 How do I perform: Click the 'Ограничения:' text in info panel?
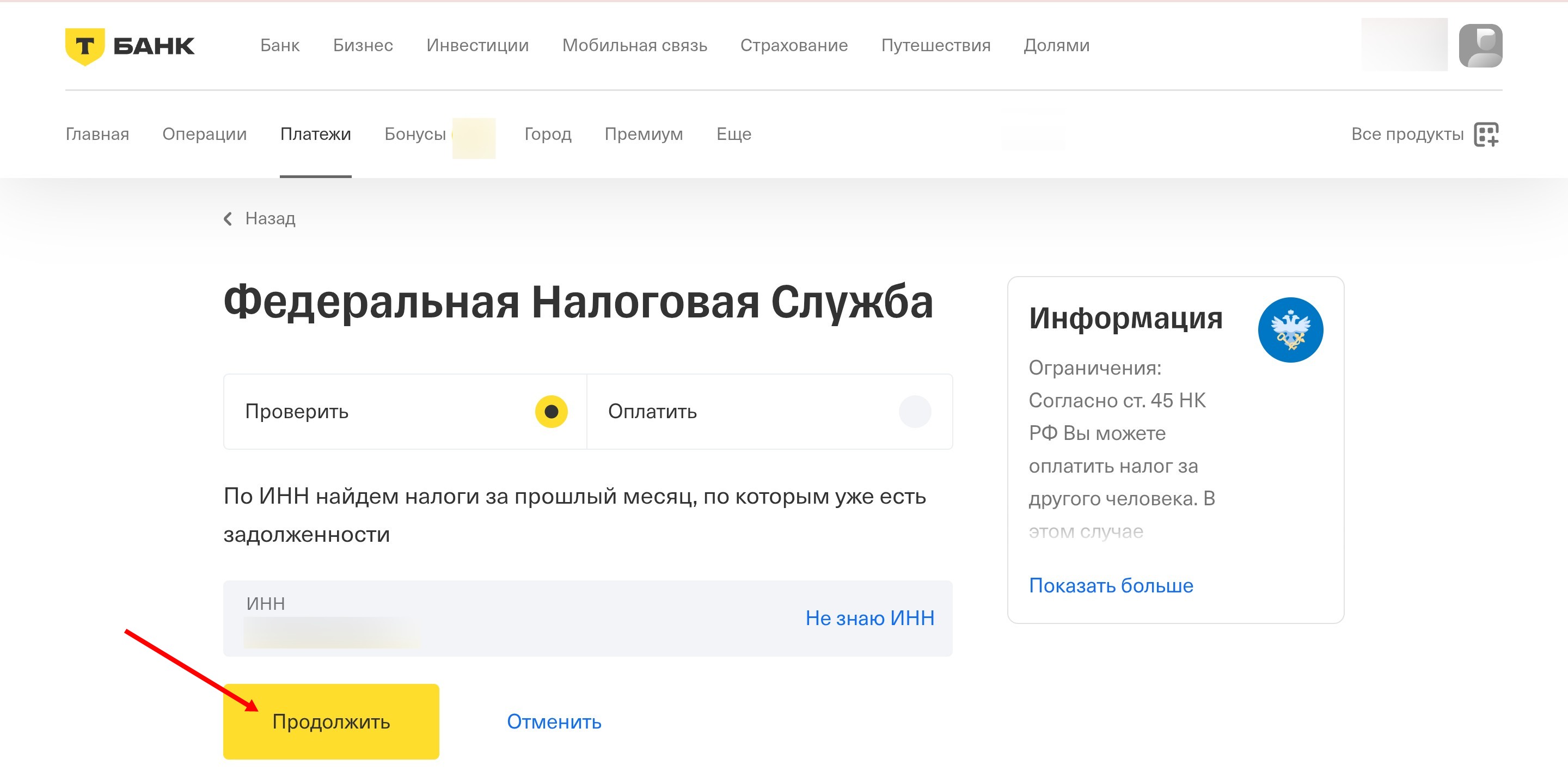point(1095,368)
